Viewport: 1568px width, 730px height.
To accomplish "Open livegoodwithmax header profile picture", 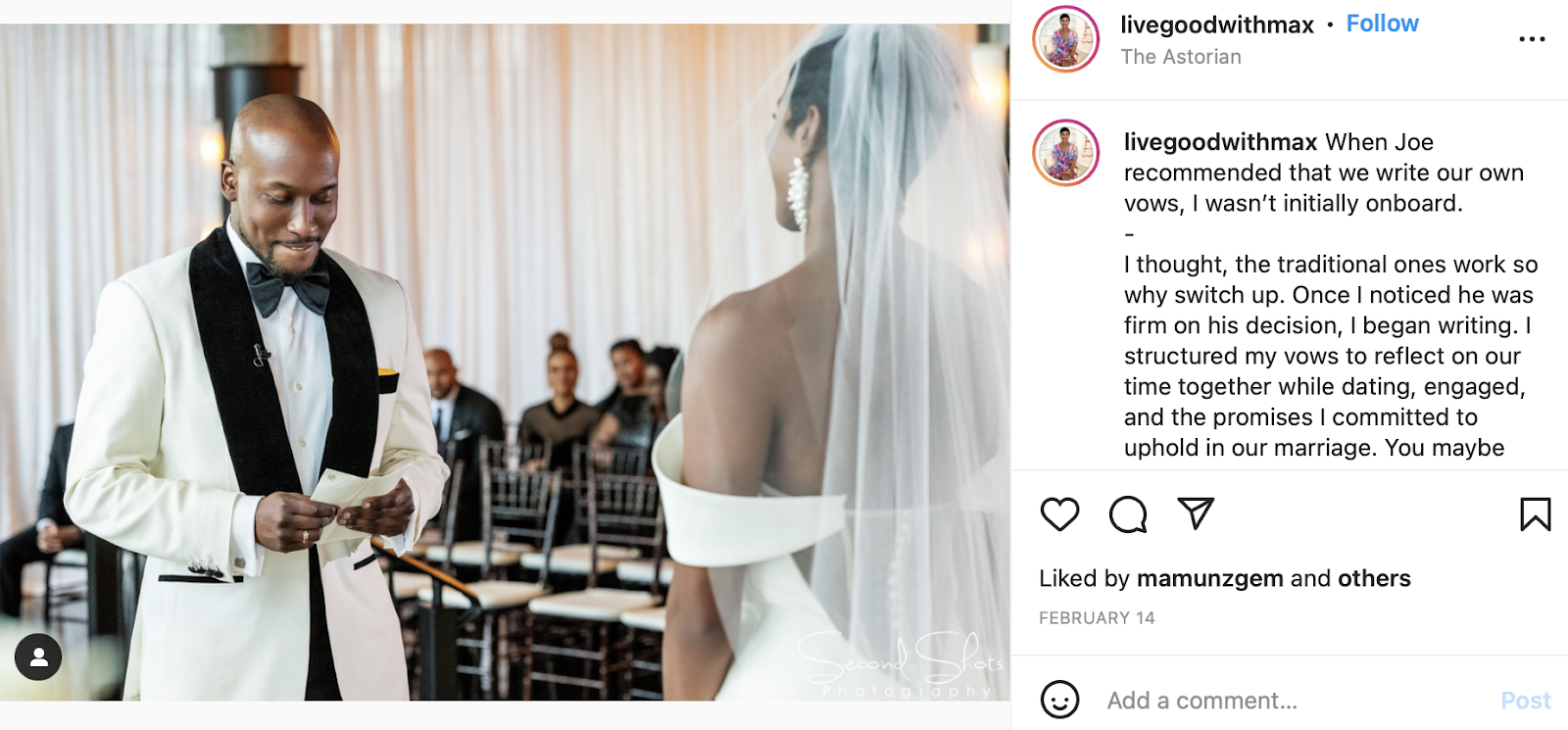I will (1066, 39).
